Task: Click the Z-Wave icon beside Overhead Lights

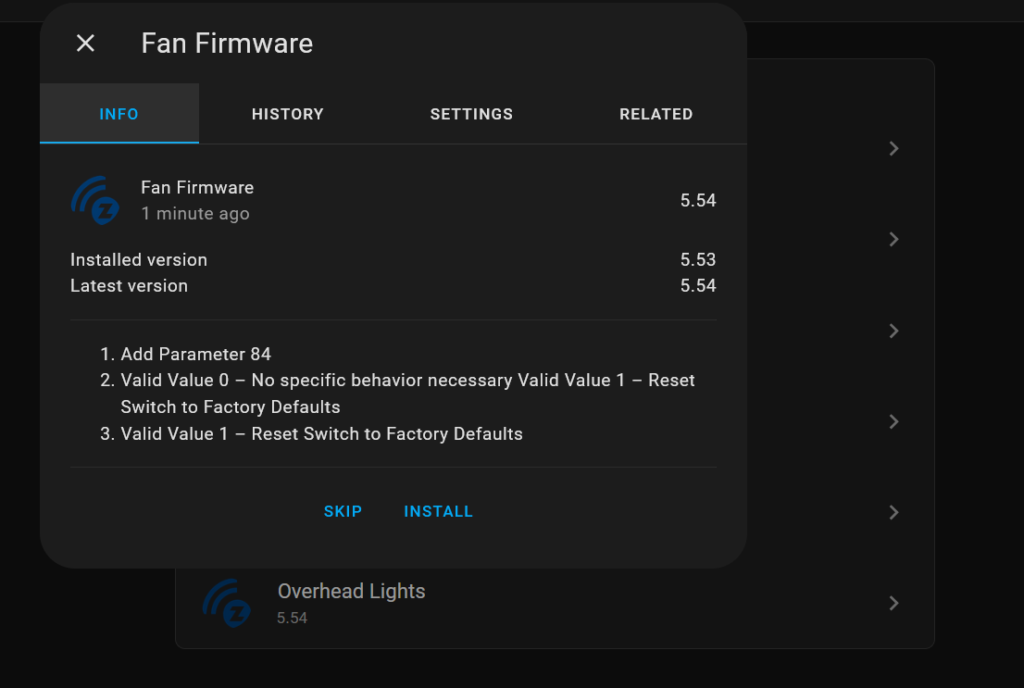Action: (x=227, y=603)
